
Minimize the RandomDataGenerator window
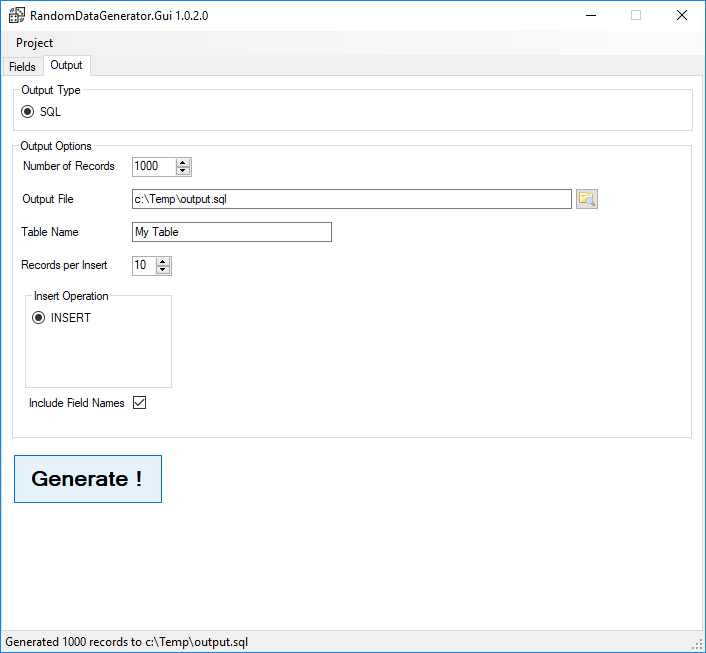tap(591, 15)
